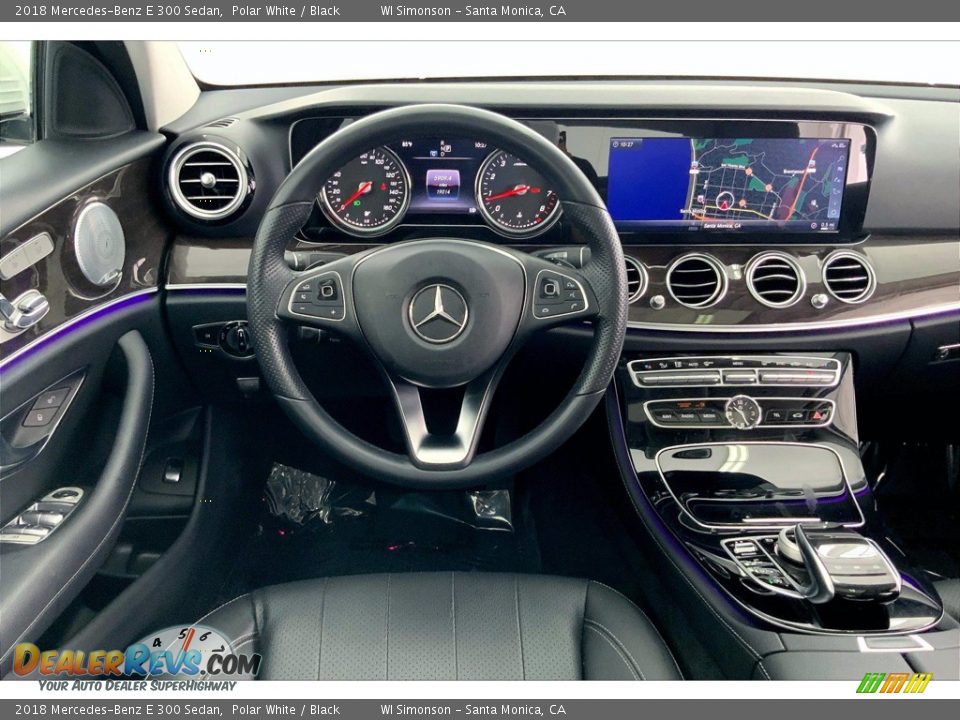Click the red hazard warning button

coord(818,415)
